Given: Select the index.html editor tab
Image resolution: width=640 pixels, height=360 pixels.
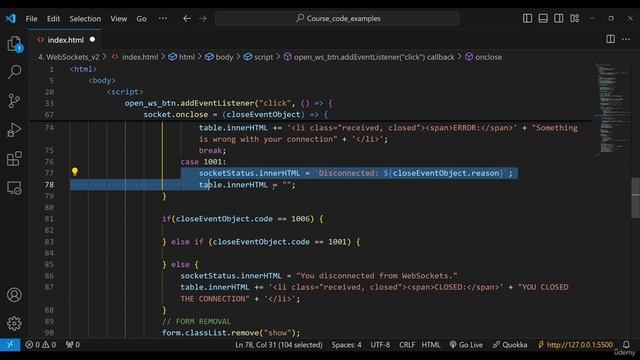Looking at the screenshot, I should (x=66, y=40).
